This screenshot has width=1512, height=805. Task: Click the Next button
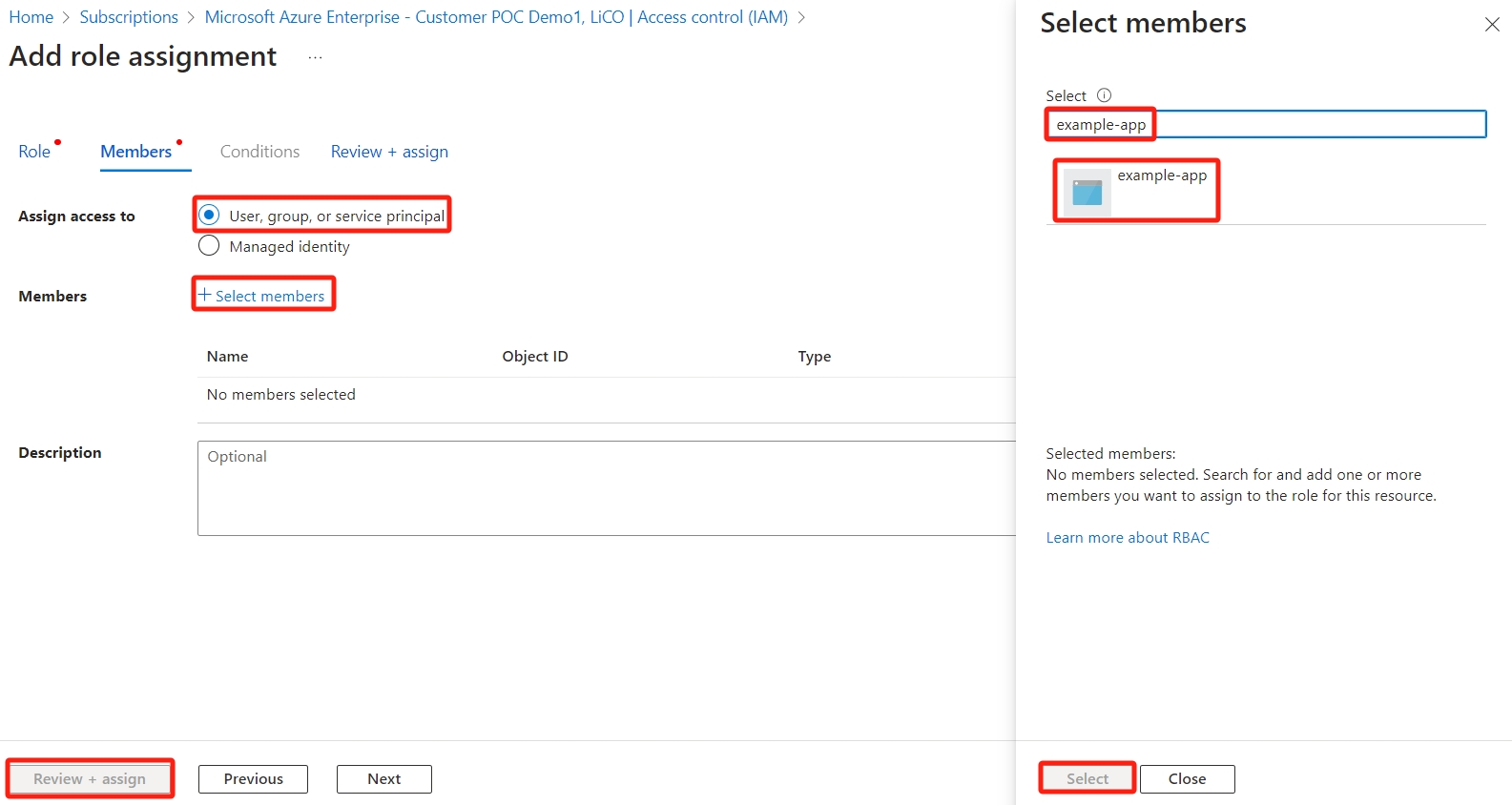pos(383,779)
